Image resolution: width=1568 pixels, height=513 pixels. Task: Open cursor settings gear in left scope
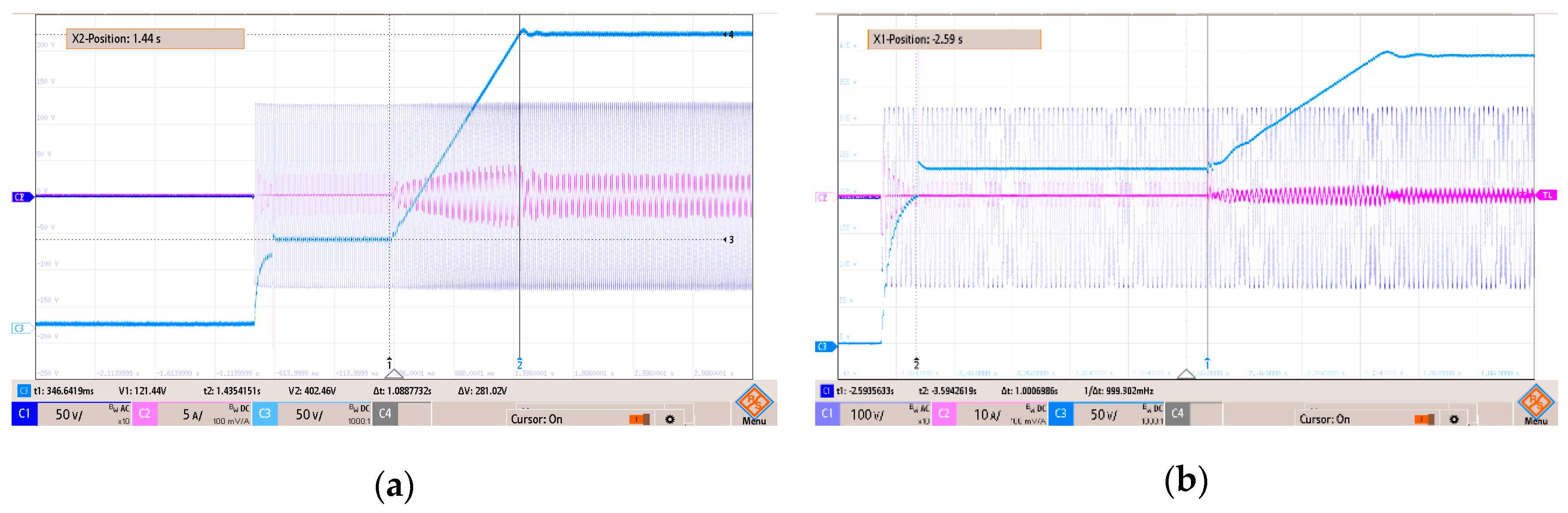point(669,419)
